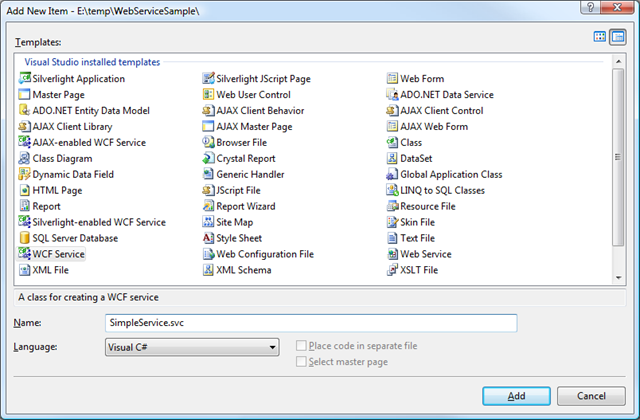
Task: Click the WCF Service template icon
Action: tap(24, 253)
